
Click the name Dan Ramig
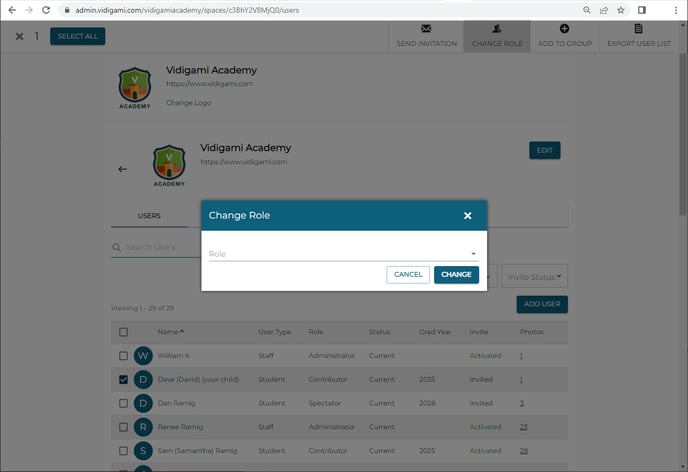(176, 403)
